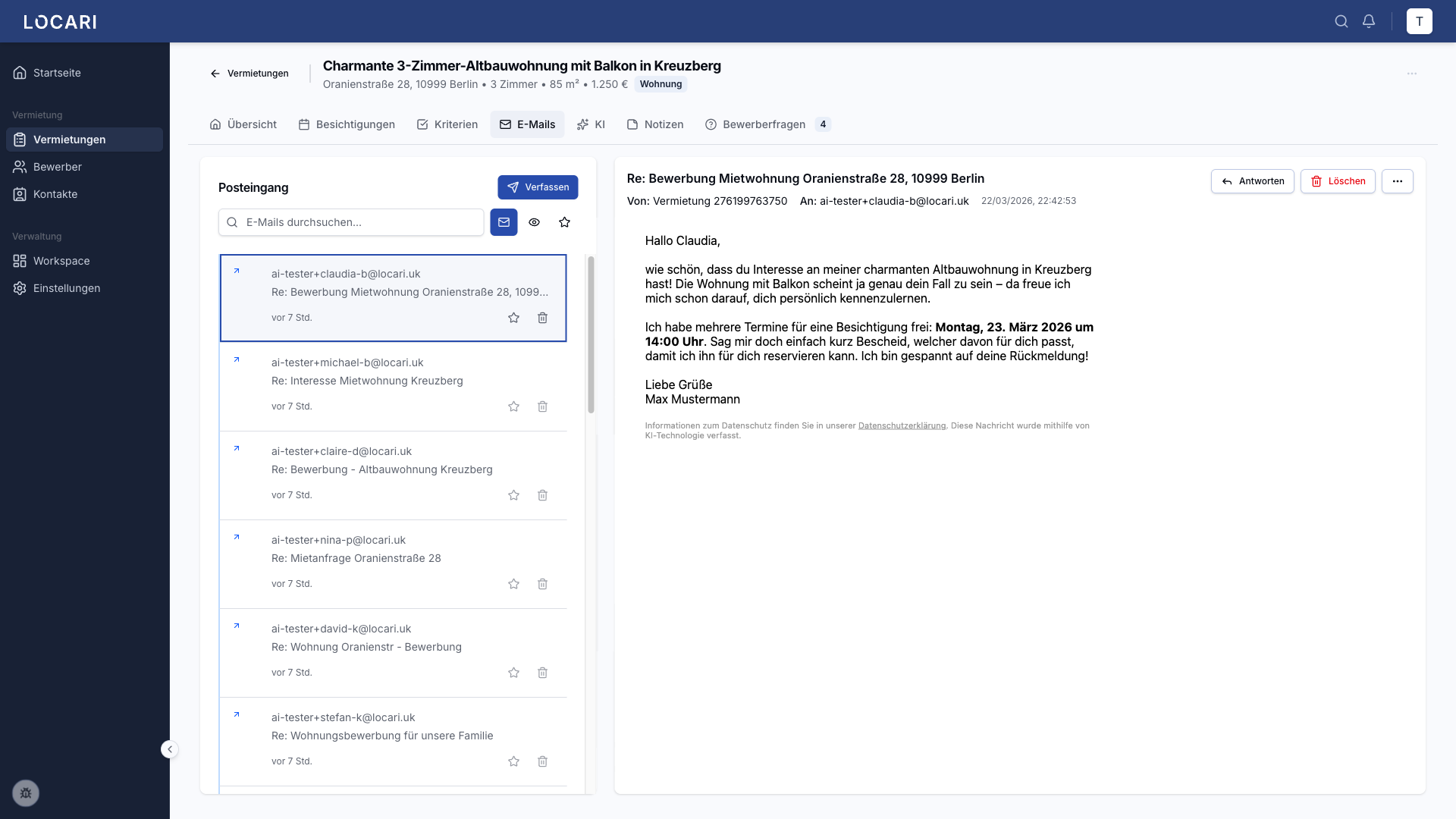
Task: Toggle the eye filter for read emails
Action: pyautogui.click(x=534, y=222)
